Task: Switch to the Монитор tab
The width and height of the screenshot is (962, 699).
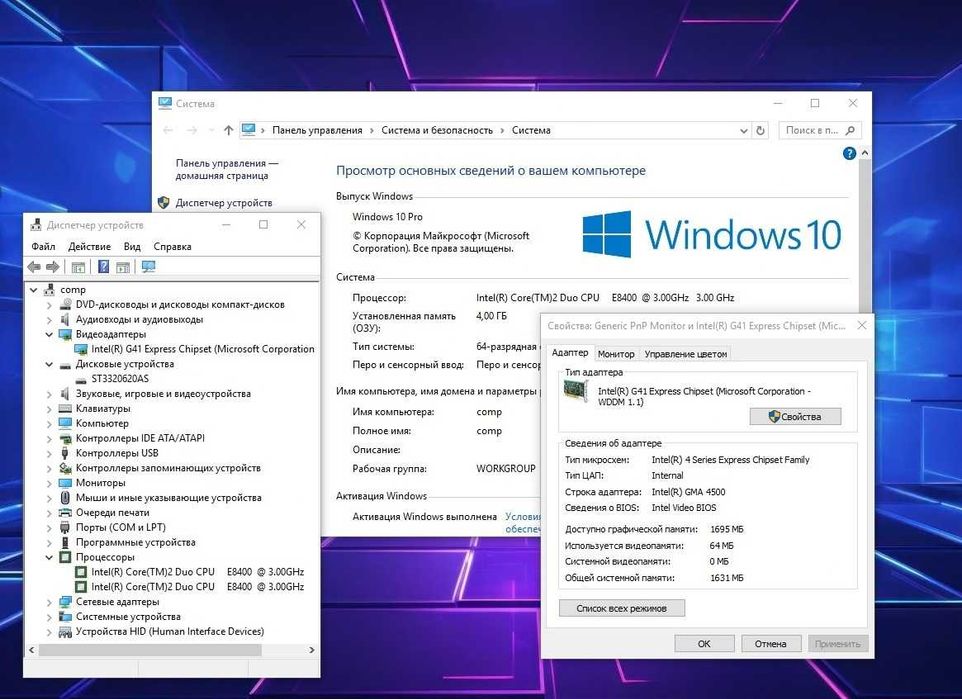Action: [616, 354]
